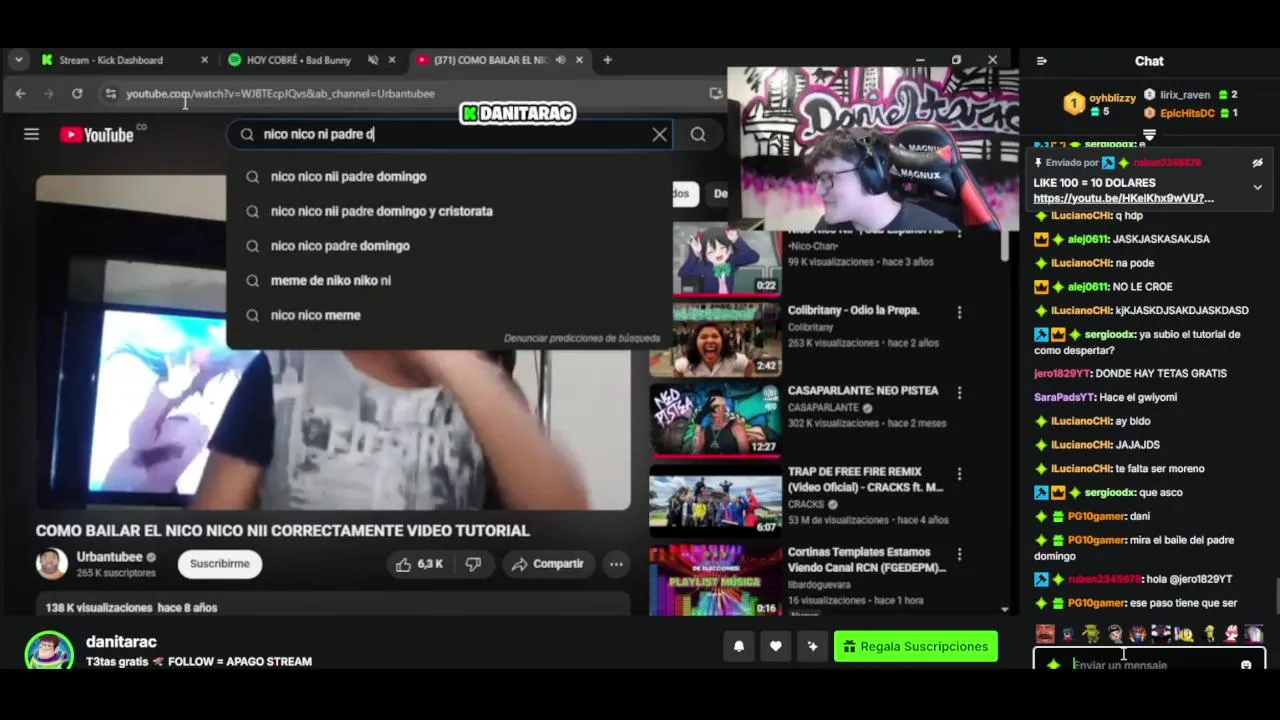Open options for TRAP DE FREE FIRE video
The height and width of the screenshot is (720, 1280).
coord(959,474)
